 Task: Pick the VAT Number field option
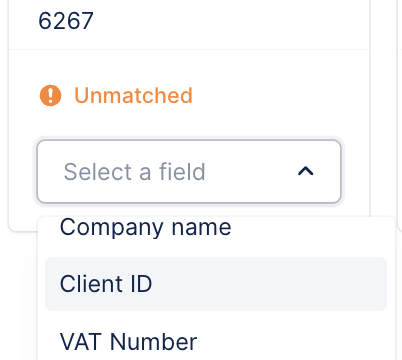tap(216, 342)
